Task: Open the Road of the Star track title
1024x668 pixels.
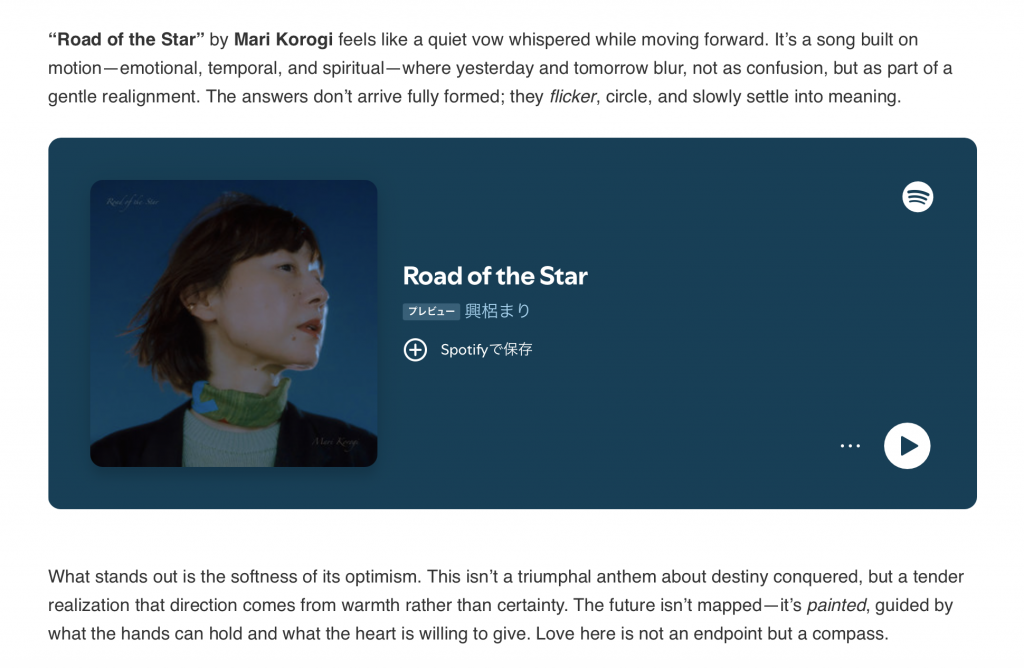Action: click(495, 276)
